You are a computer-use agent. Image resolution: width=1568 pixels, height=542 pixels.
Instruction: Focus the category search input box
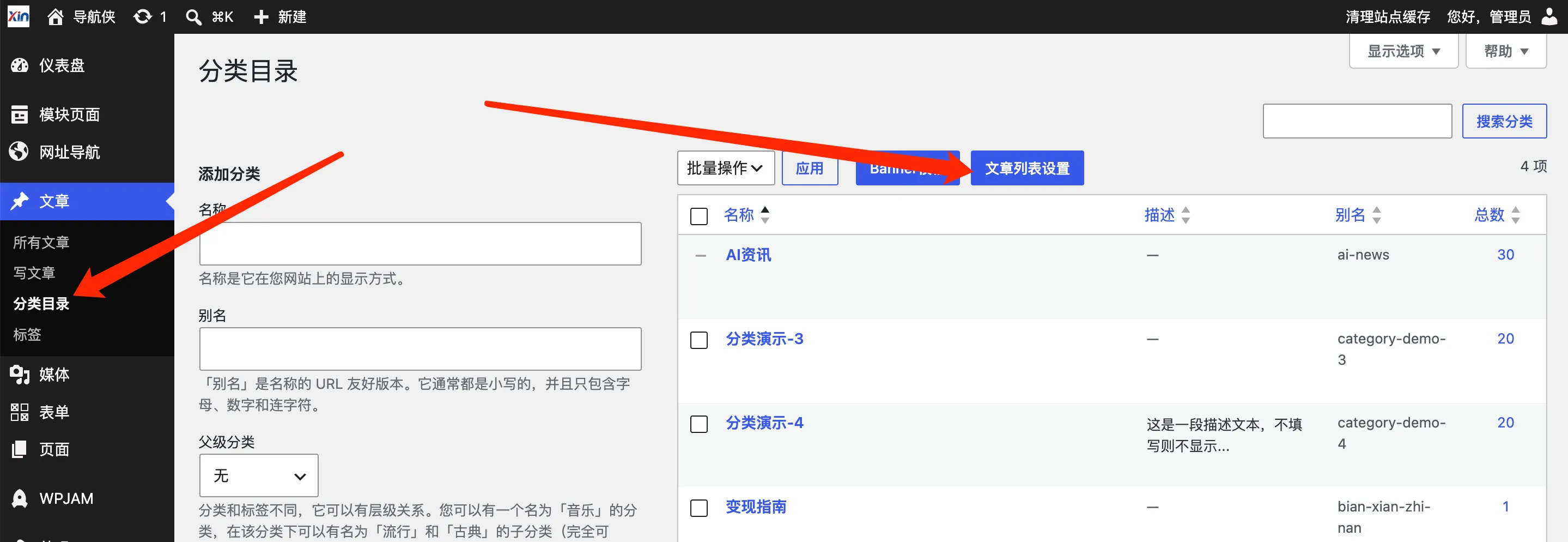tap(1357, 121)
